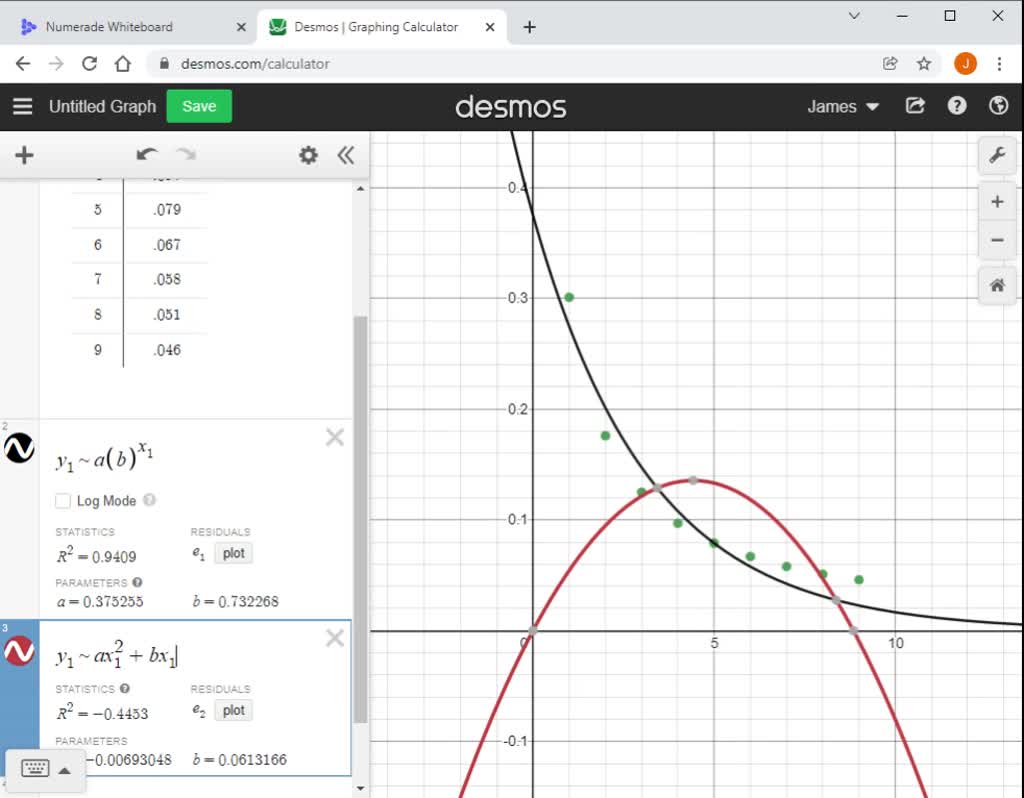Open graph settings wrench

(x=997, y=155)
